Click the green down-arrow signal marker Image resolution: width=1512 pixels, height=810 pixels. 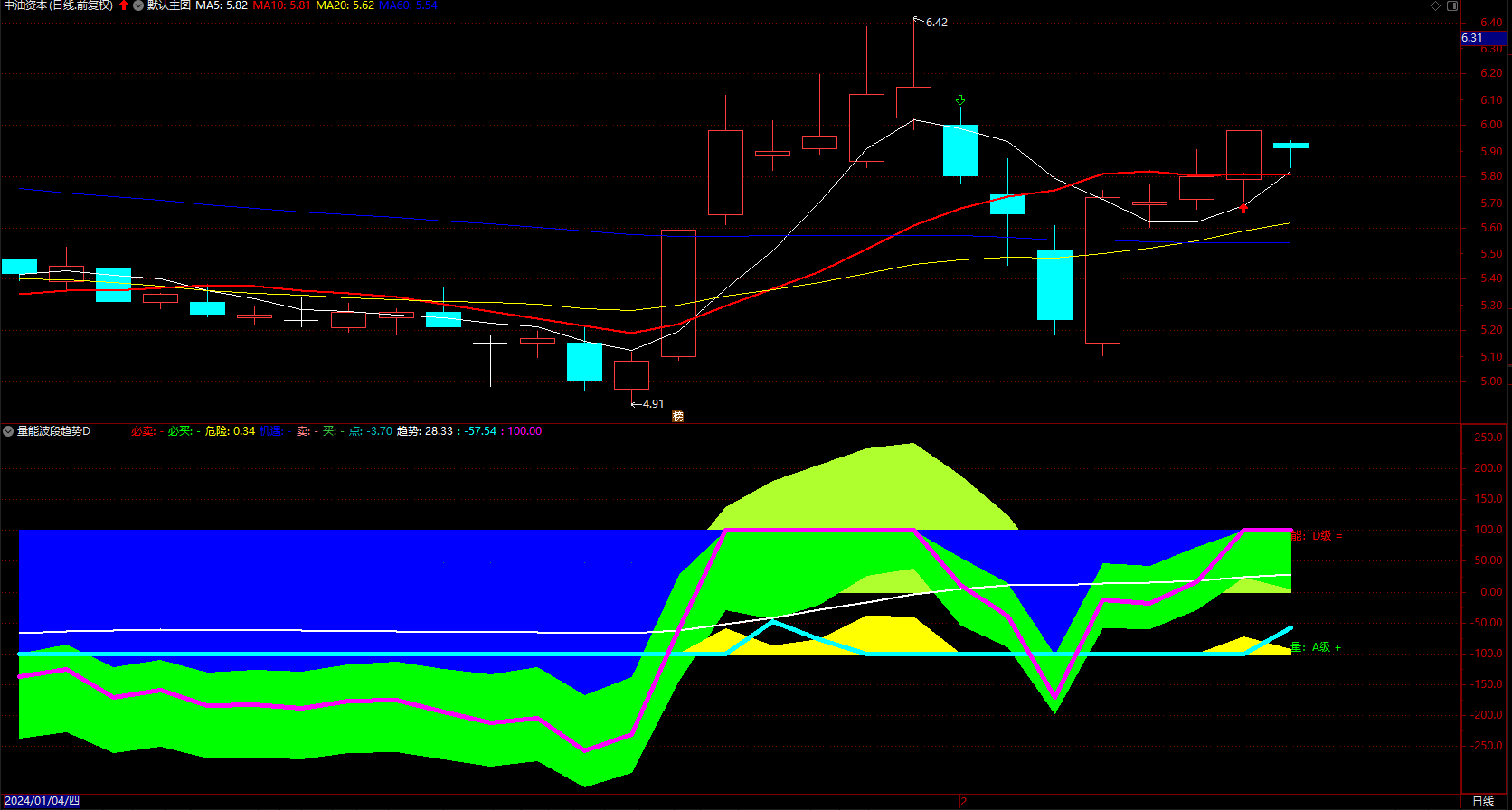pyautogui.click(x=960, y=99)
